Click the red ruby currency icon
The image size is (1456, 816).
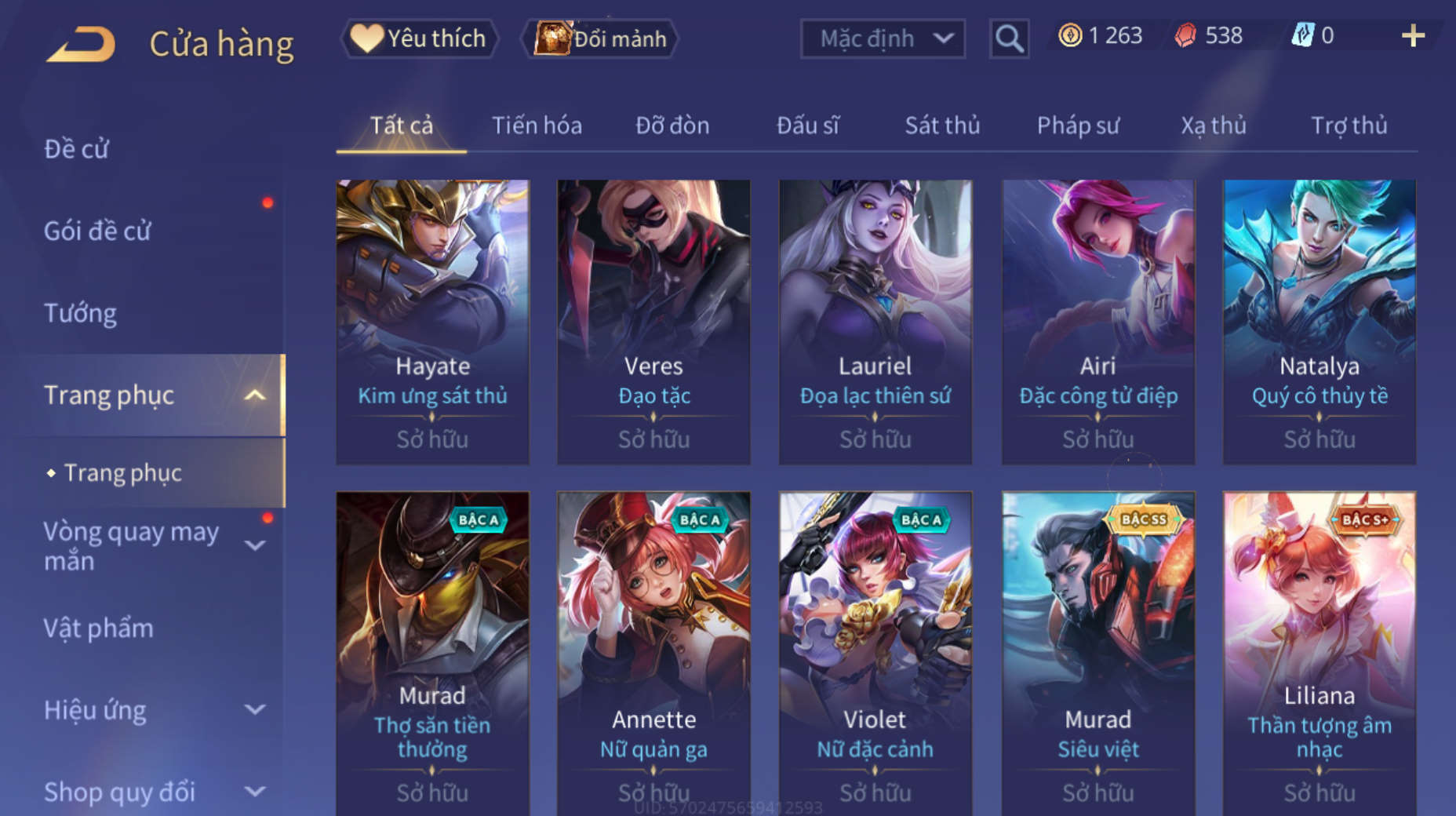1185,35
